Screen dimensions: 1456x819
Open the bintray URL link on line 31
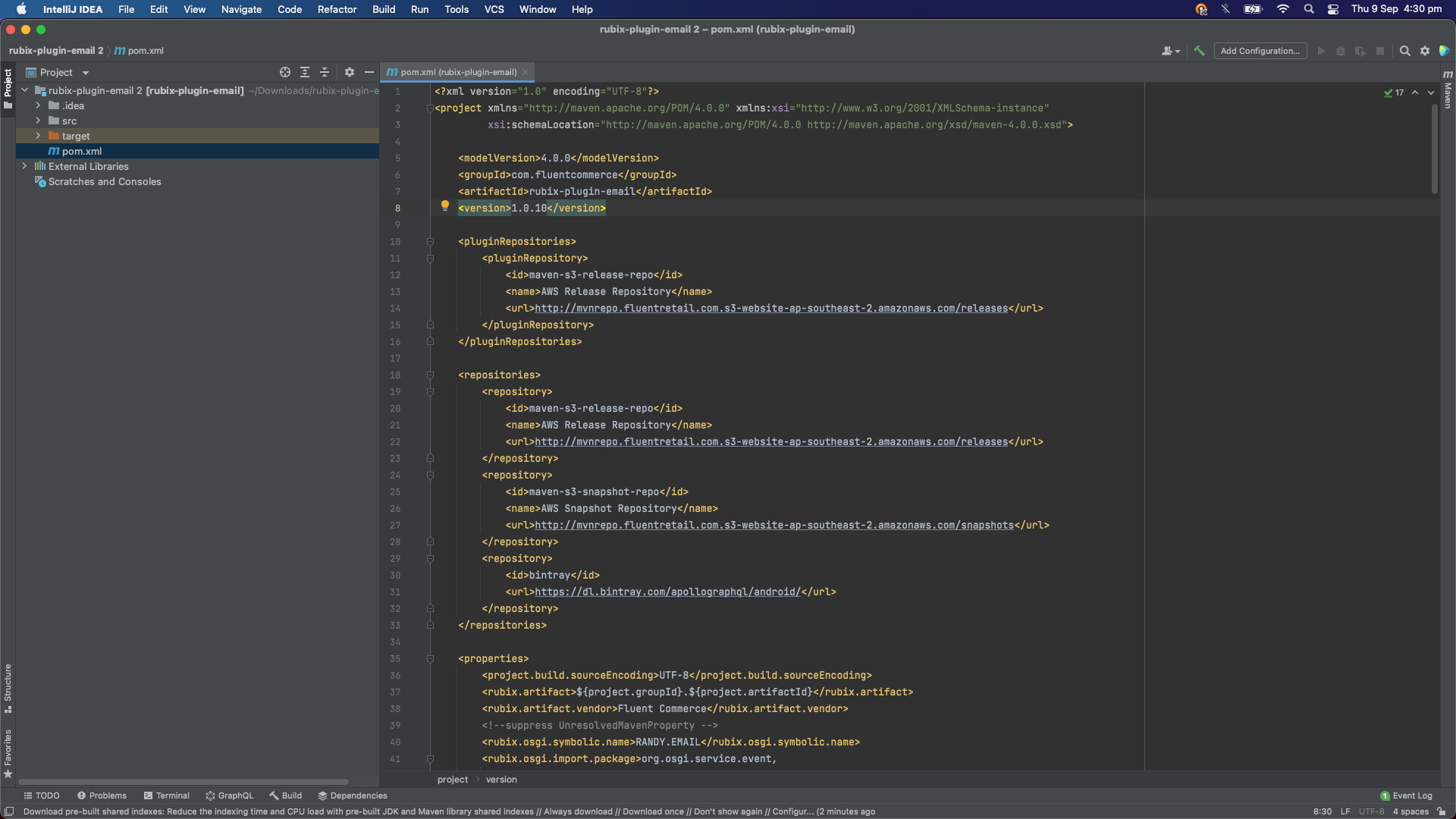click(667, 591)
